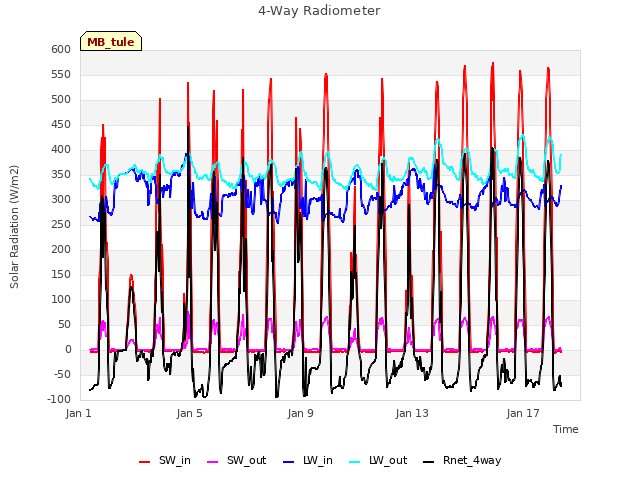Click the Jan 5 x-axis tick label
The image size is (640, 480).
pyautogui.click(x=189, y=413)
